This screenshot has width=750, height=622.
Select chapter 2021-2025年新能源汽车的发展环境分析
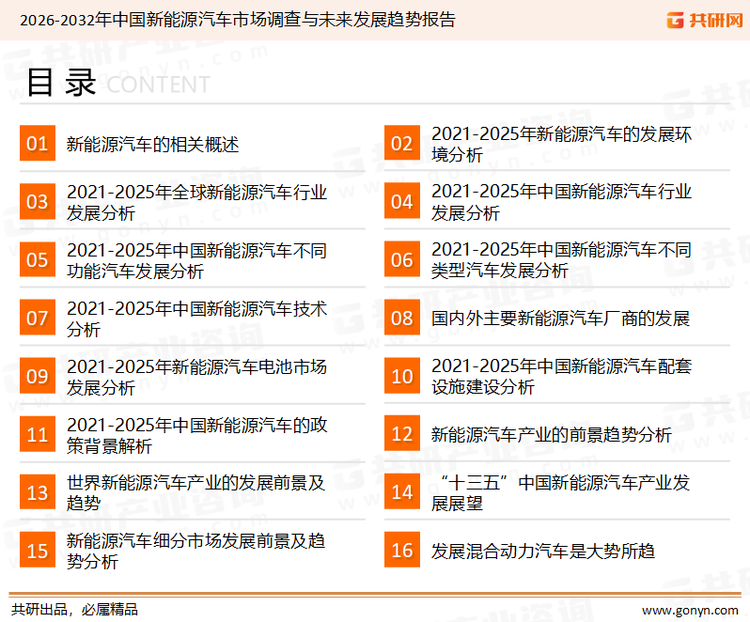click(x=561, y=144)
